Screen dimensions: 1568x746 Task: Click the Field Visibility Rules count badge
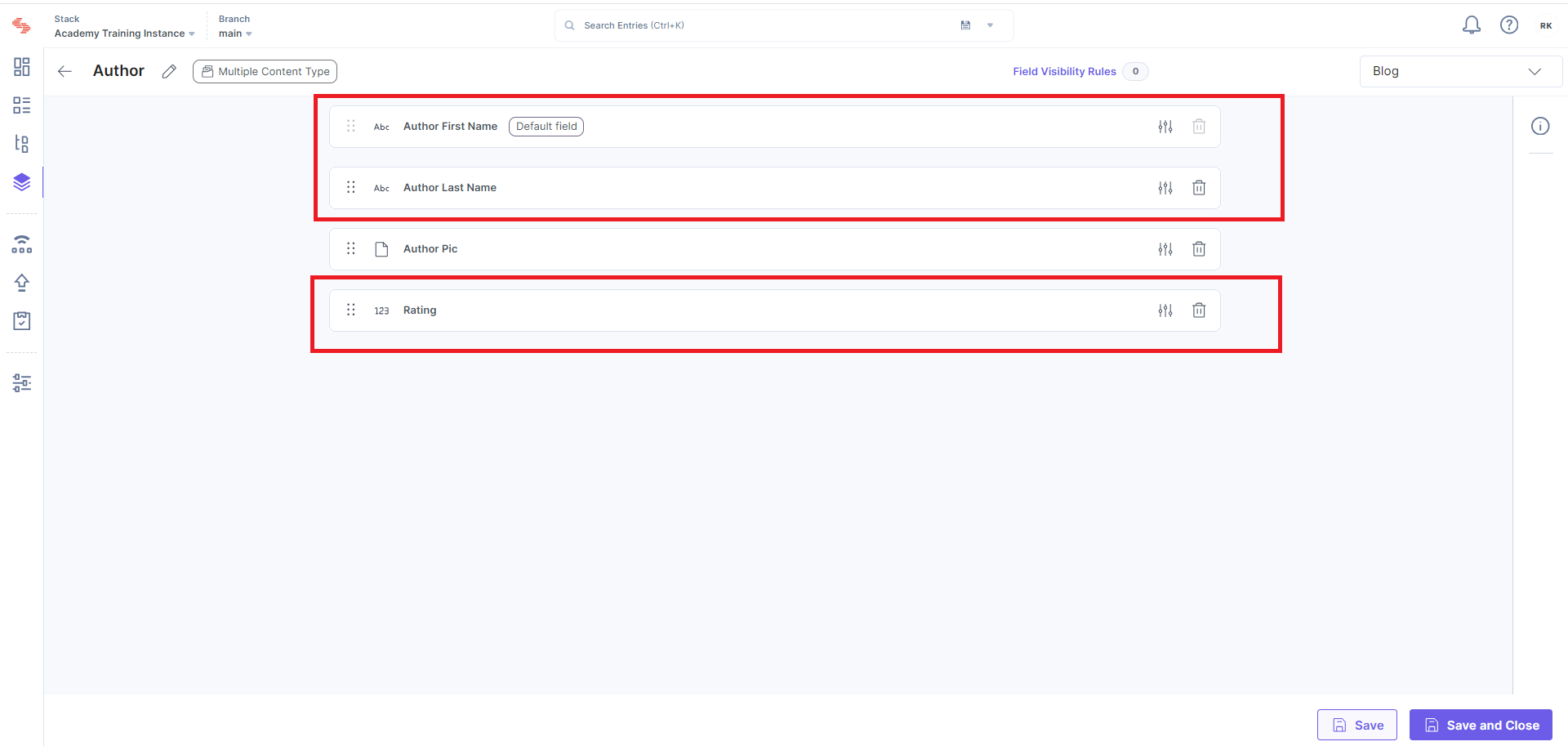(x=1135, y=71)
